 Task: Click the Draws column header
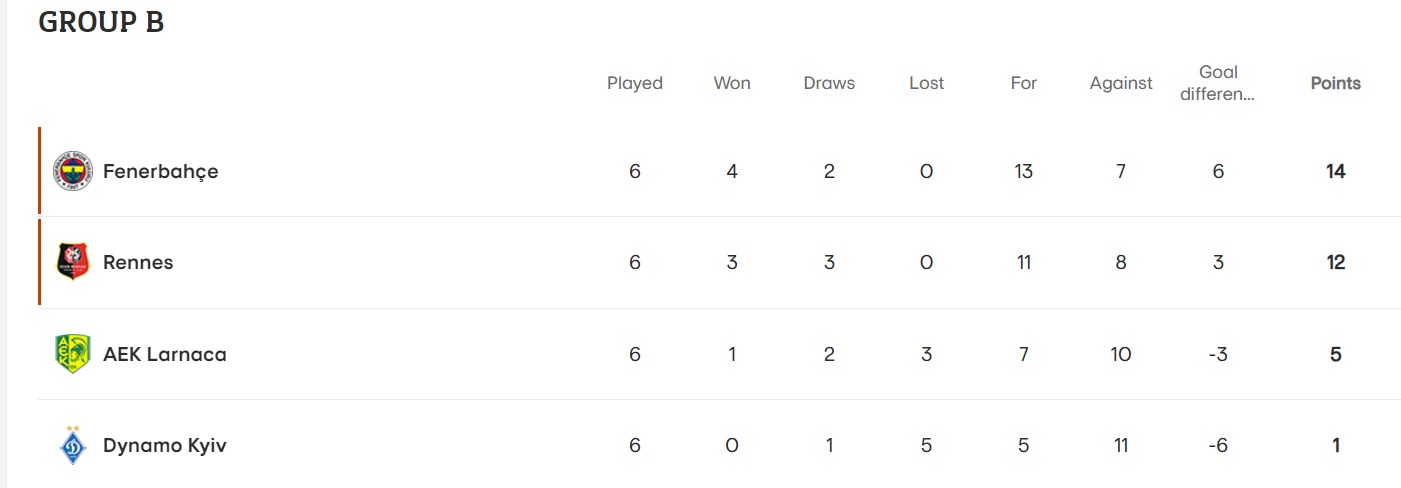tap(829, 84)
